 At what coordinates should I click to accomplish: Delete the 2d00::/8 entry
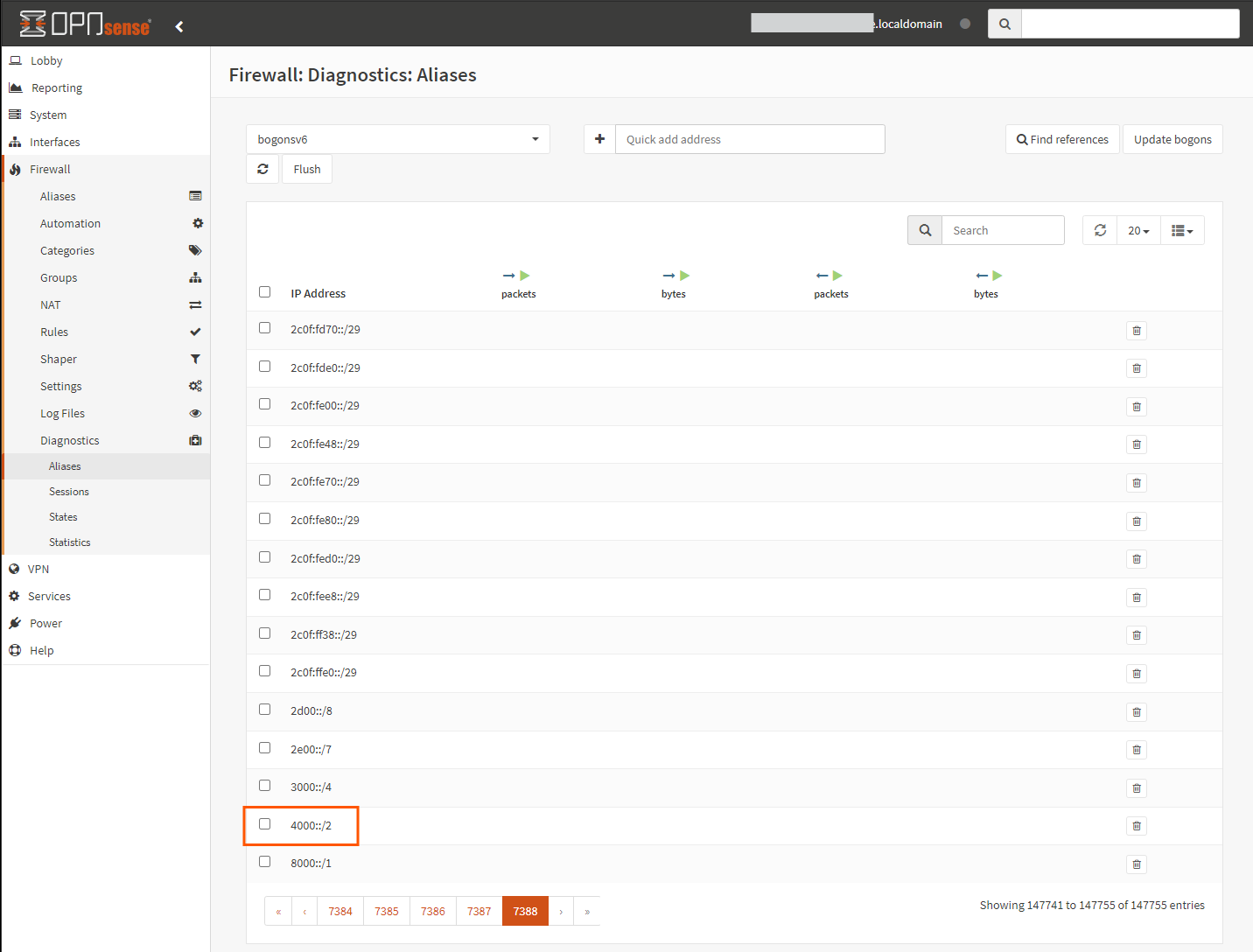pyautogui.click(x=1137, y=712)
